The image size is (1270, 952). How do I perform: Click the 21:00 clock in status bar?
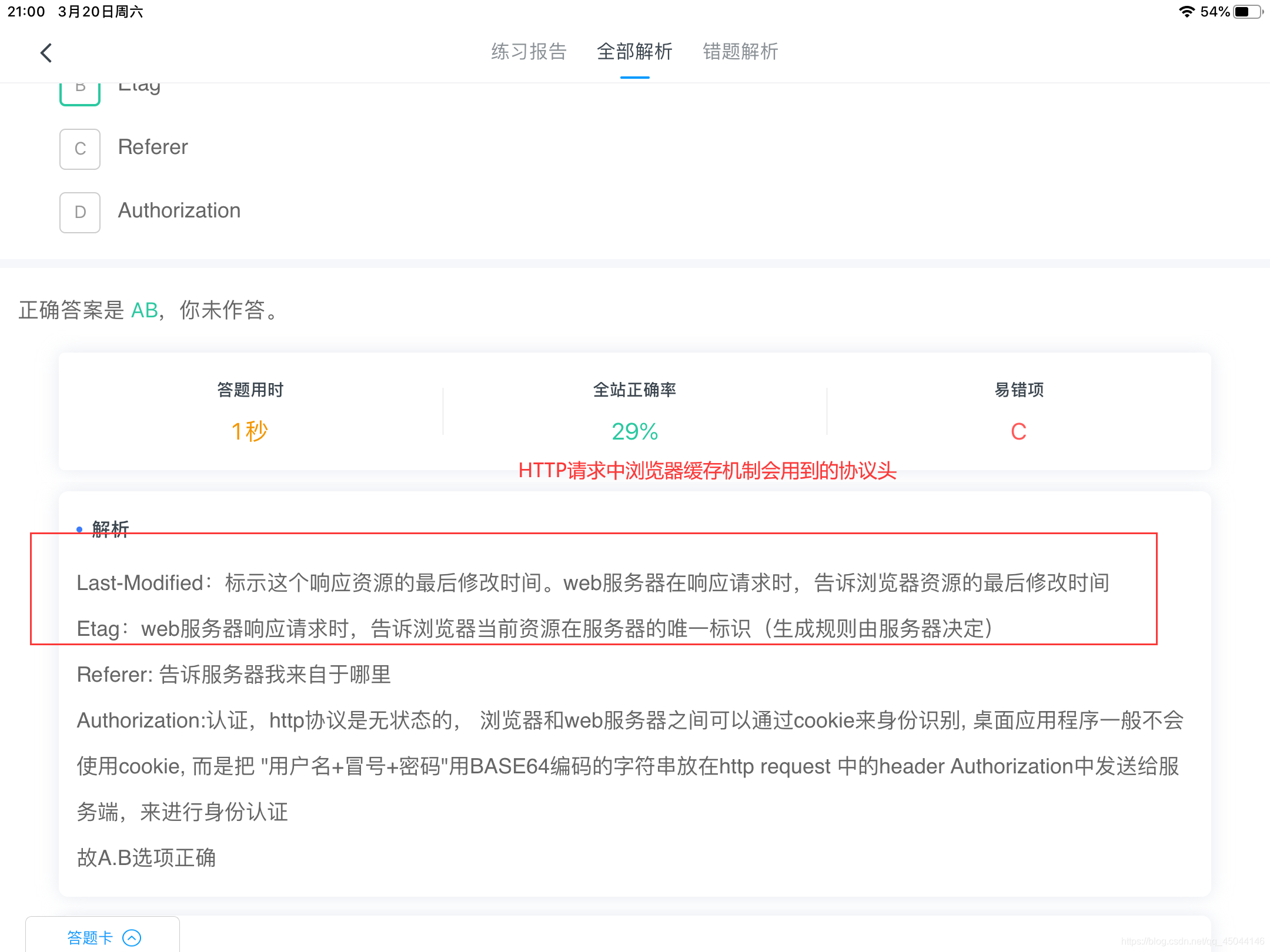(26, 12)
